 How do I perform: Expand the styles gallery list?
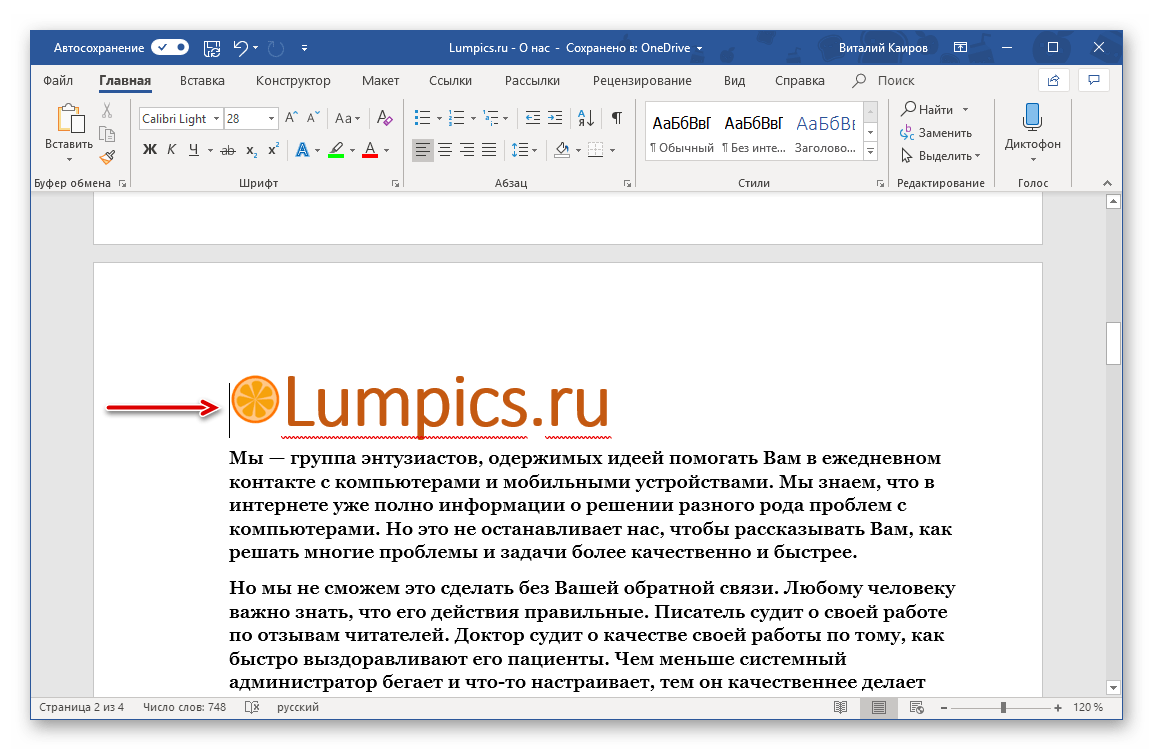pyautogui.click(x=870, y=151)
